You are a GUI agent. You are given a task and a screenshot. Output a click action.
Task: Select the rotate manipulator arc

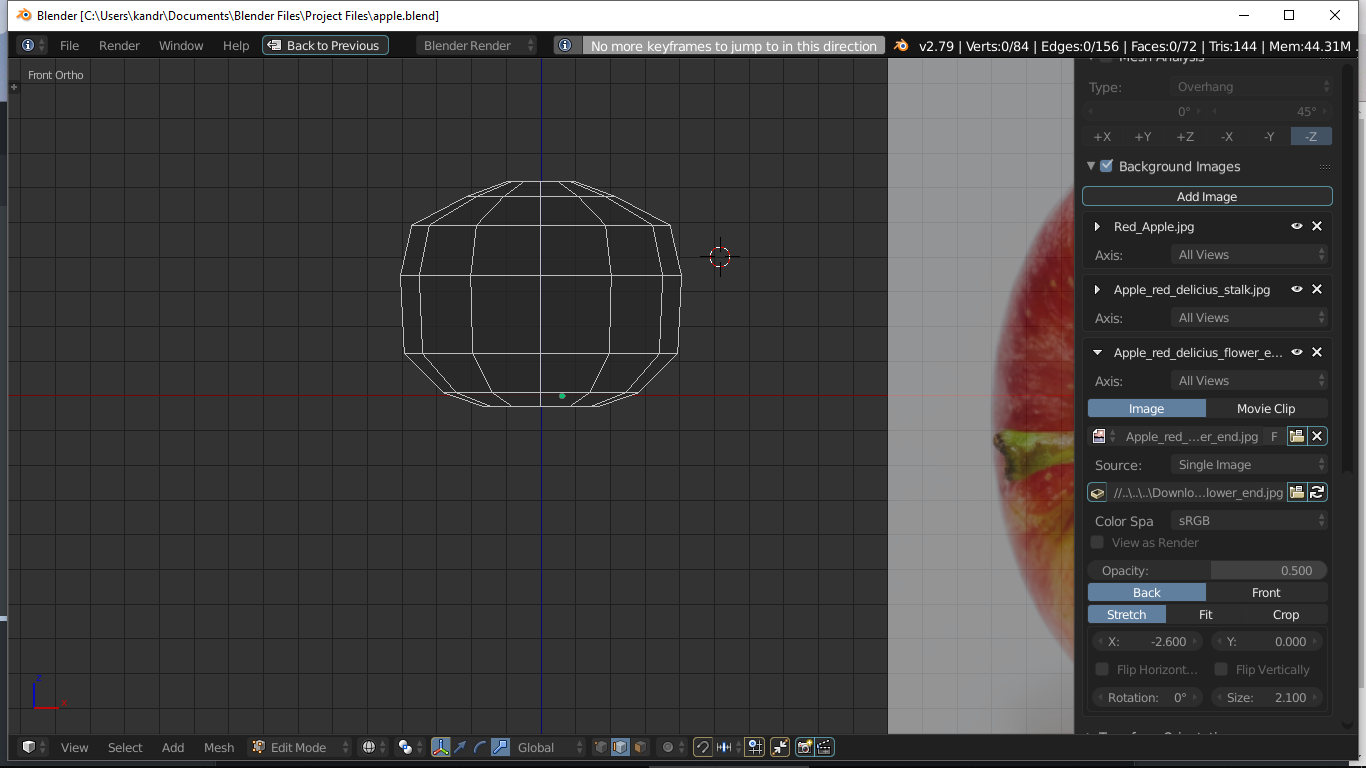[x=480, y=747]
